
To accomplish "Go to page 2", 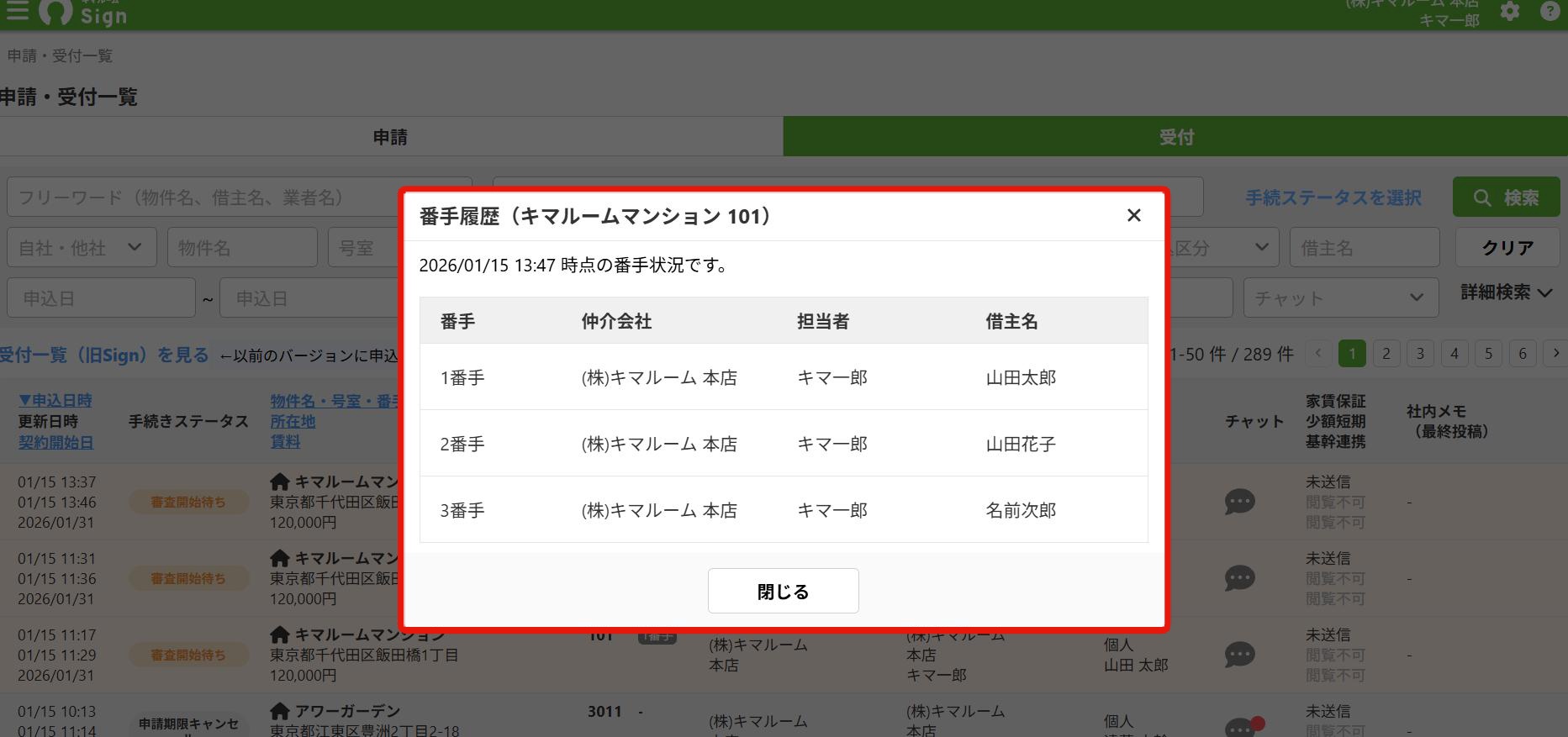I will [1386, 354].
